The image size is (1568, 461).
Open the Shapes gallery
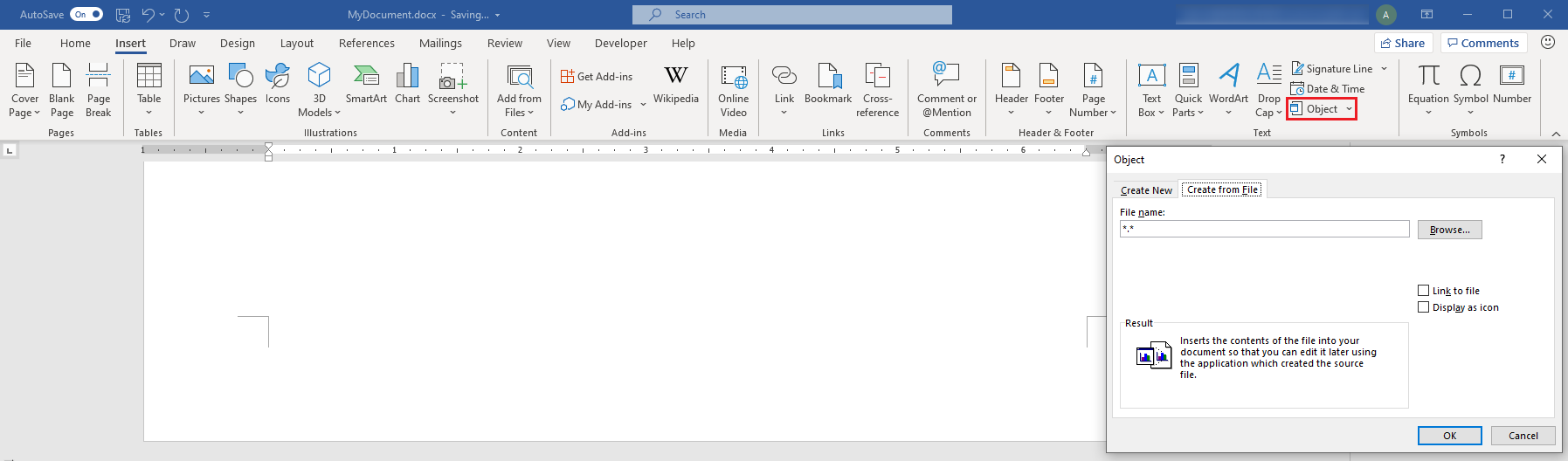point(240,90)
